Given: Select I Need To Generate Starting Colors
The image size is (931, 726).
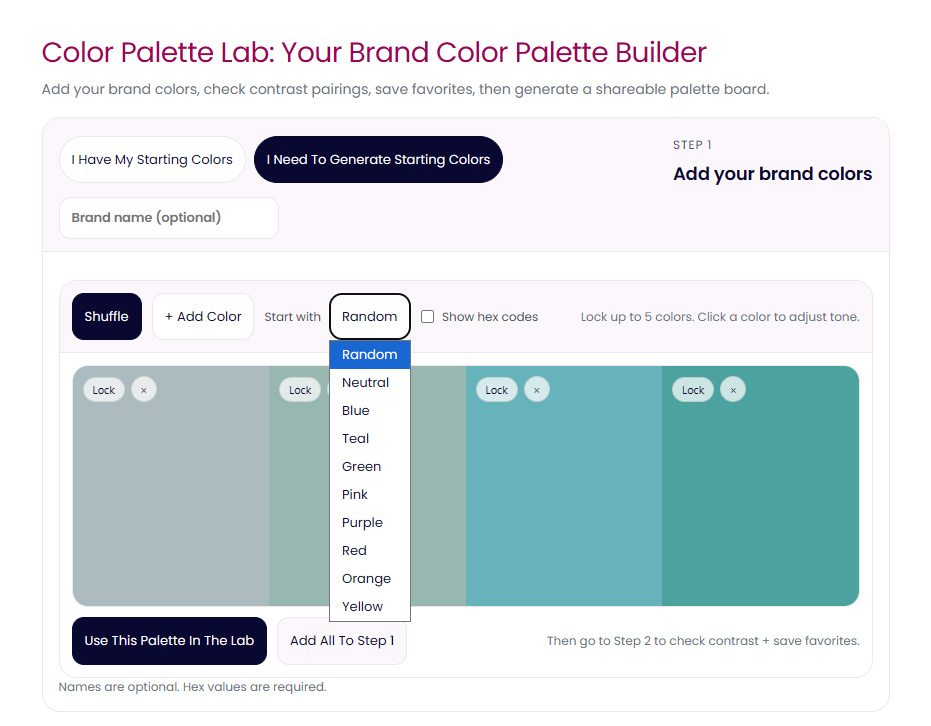Looking at the screenshot, I should (x=378, y=160).
